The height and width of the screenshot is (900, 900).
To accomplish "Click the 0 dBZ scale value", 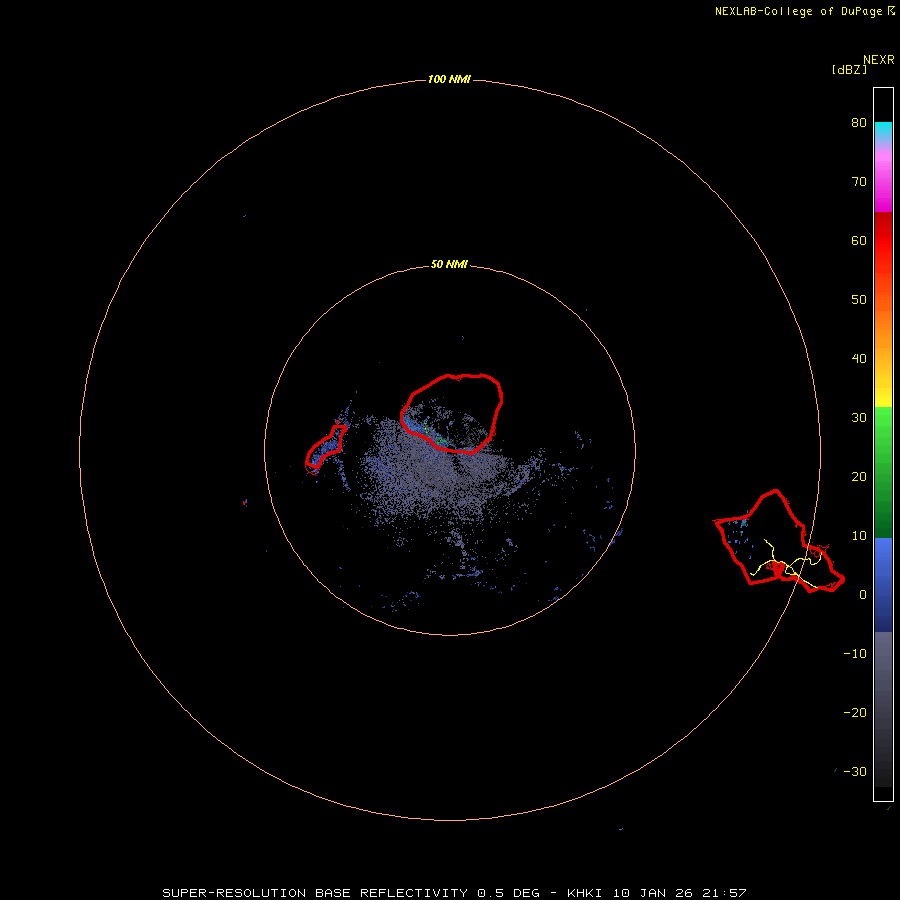I will (x=863, y=595).
